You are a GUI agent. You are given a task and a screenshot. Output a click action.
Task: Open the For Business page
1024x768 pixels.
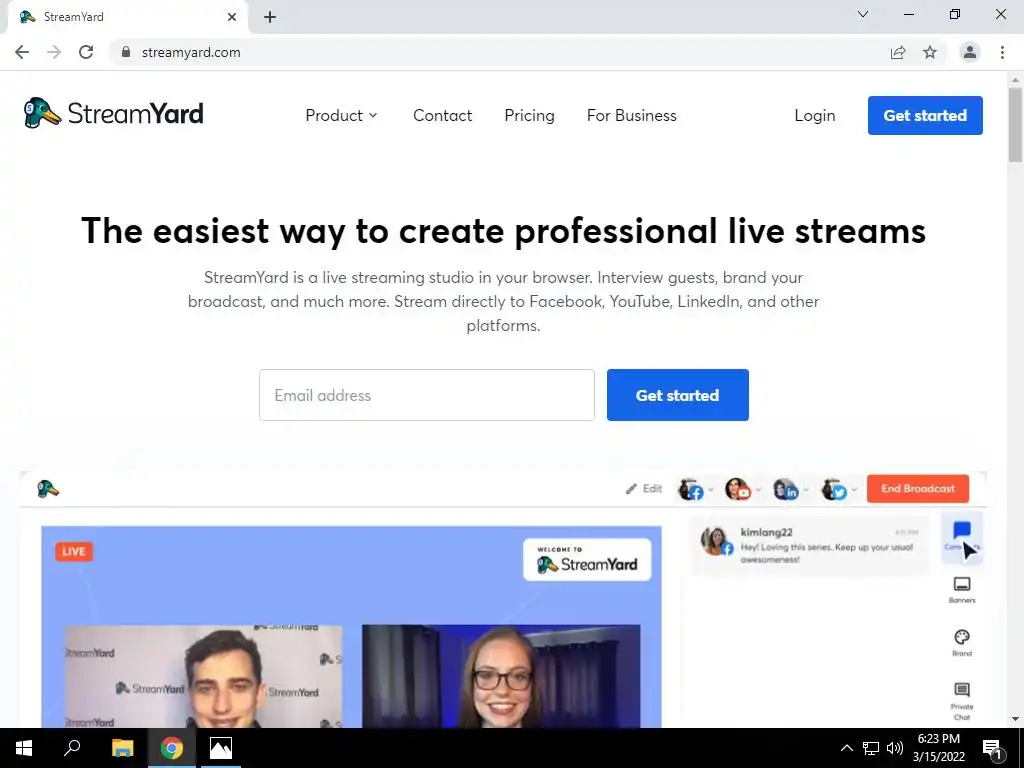pyautogui.click(x=632, y=116)
